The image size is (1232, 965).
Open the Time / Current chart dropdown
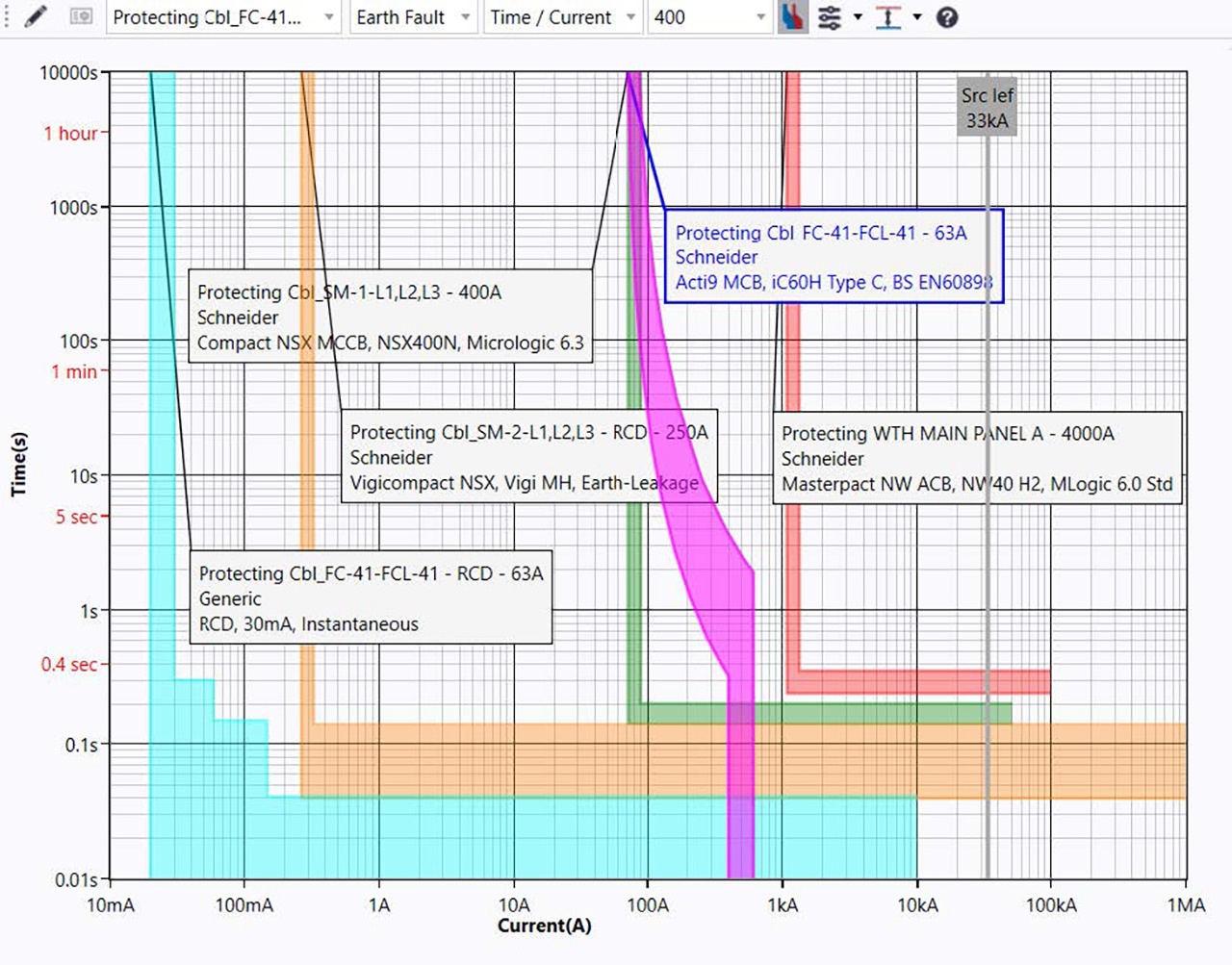pos(563,17)
